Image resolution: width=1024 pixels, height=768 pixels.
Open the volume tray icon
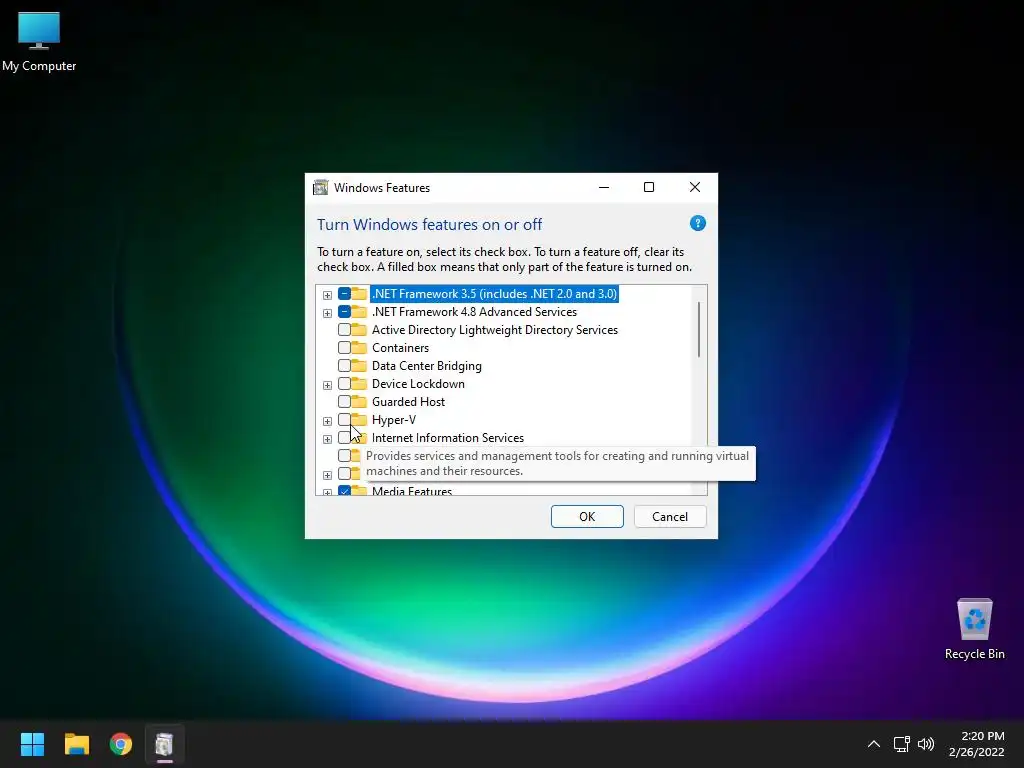point(925,744)
